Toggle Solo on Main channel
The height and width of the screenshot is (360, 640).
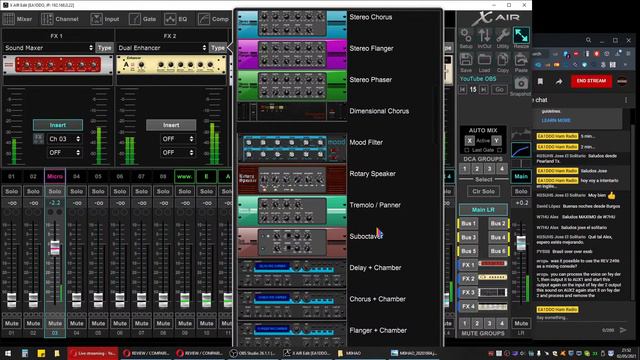tap(521, 191)
